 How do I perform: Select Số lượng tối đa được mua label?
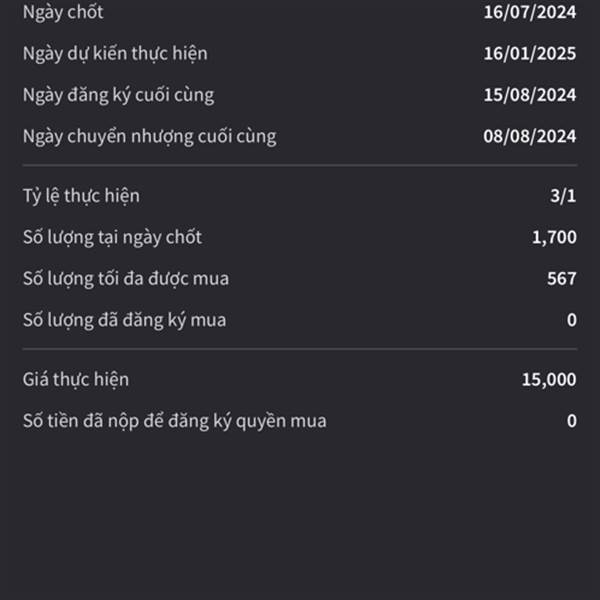coord(126,279)
